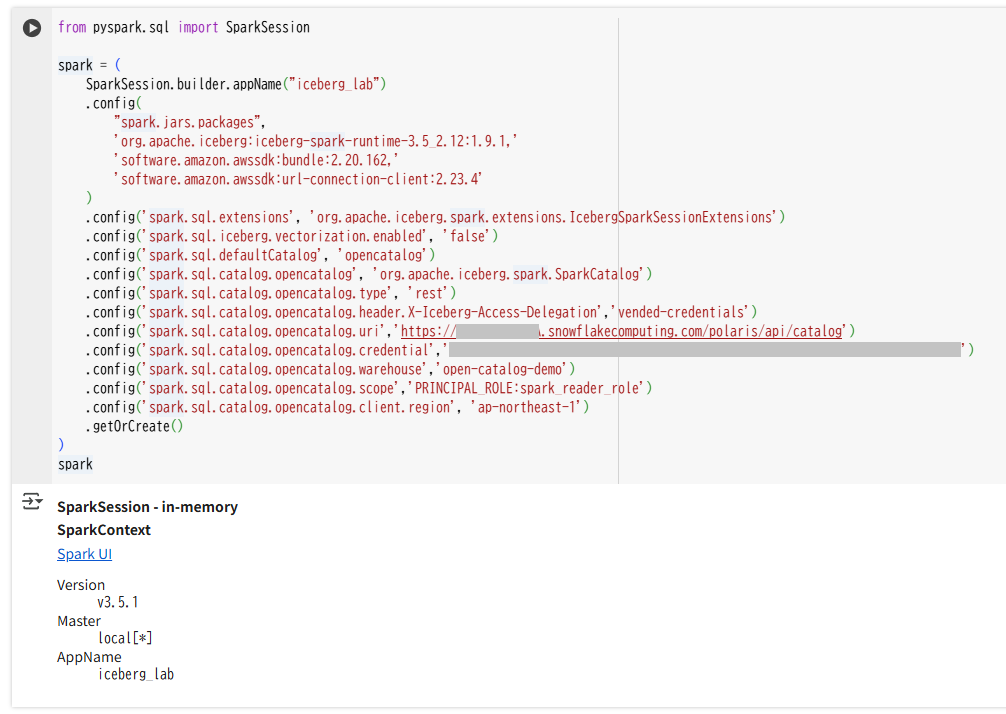Click the warehouse 'open-catalog-demo' value
Image resolution: width=1006 pixels, height=714 pixels.
coord(502,369)
